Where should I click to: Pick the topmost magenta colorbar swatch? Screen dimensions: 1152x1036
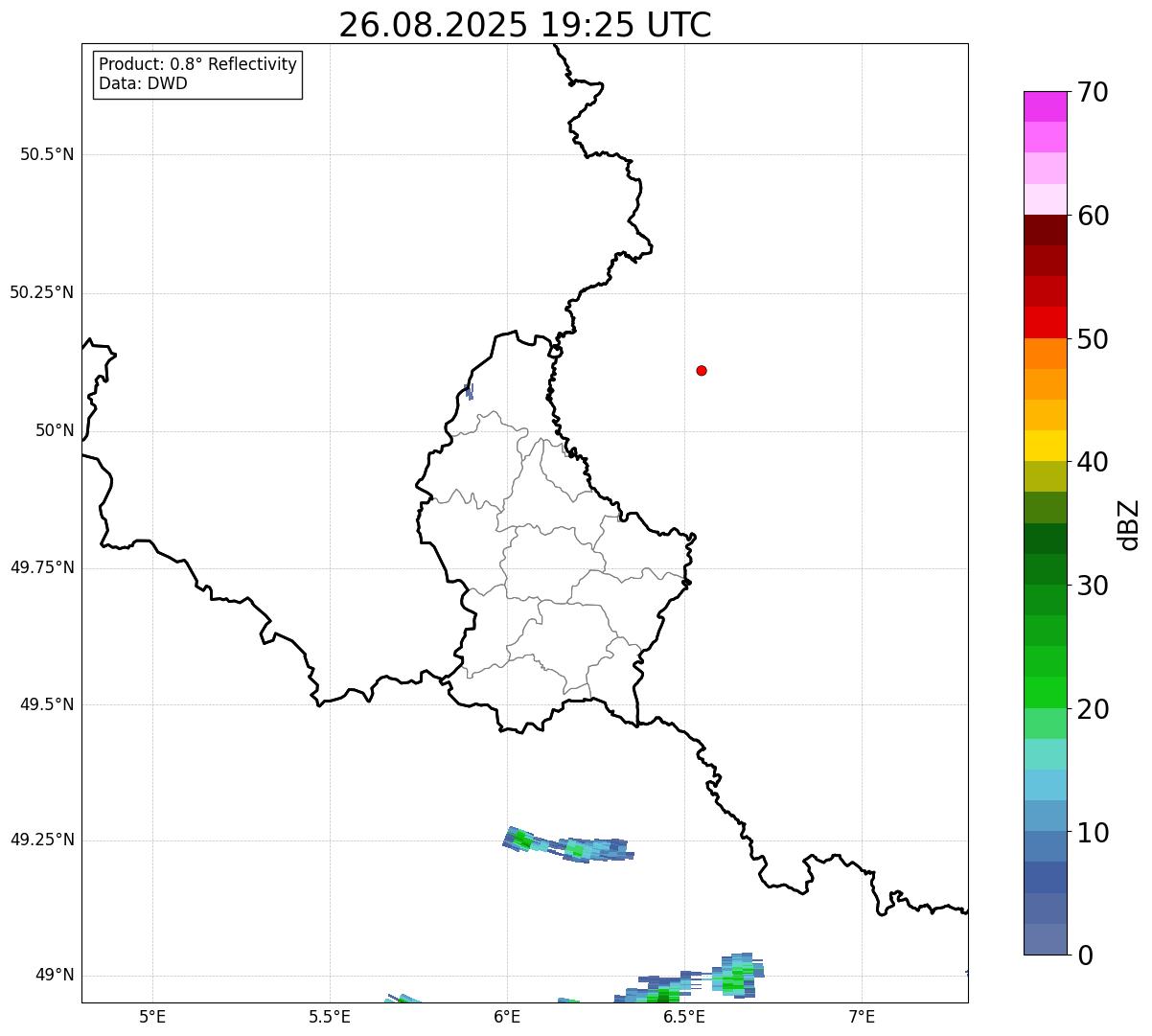(1045, 106)
